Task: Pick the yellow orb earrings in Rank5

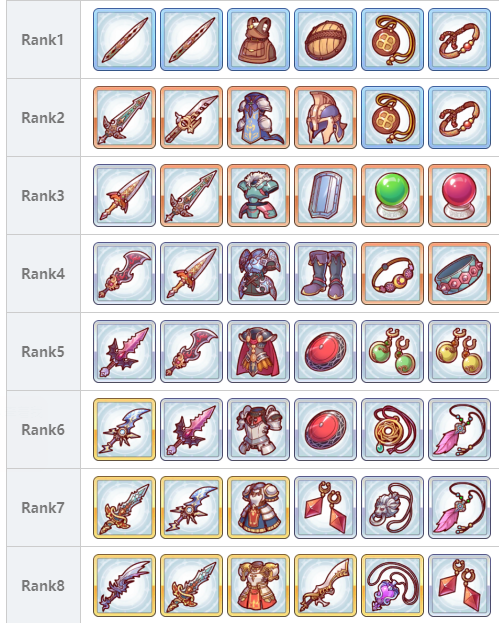Action: 460,352
